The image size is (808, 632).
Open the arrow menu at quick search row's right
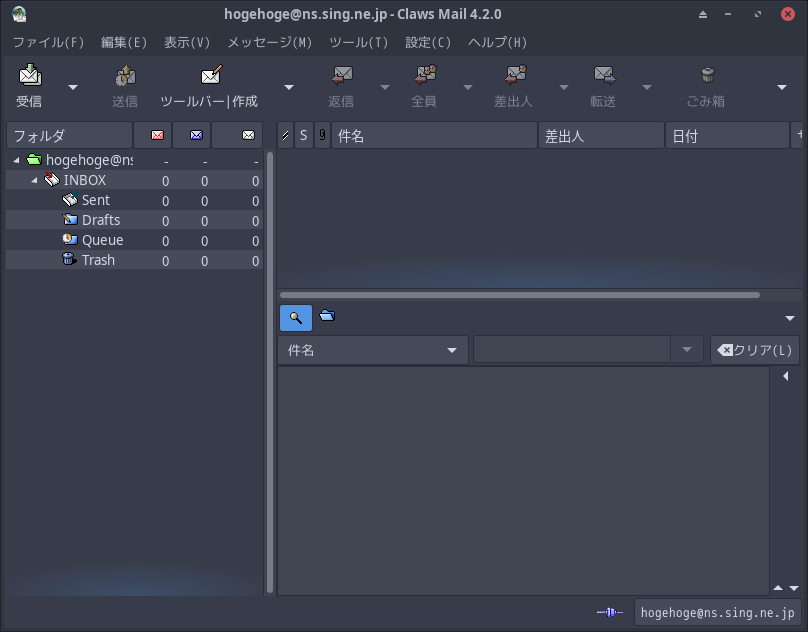pyautogui.click(x=790, y=318)
